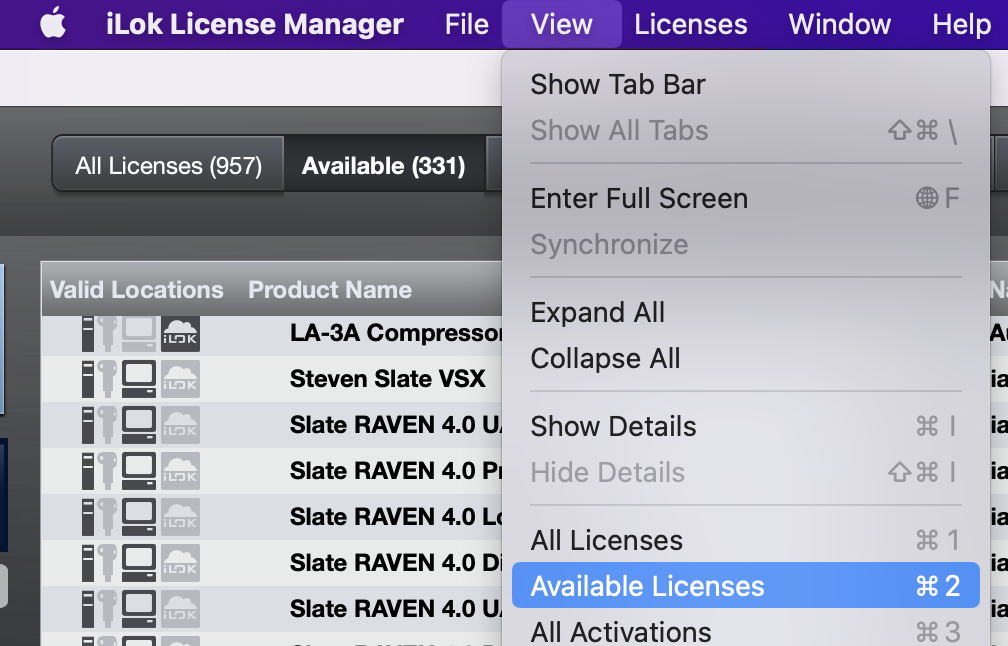Click the cloud icon in LA-3A Compressor row

[x=180, y=334]
